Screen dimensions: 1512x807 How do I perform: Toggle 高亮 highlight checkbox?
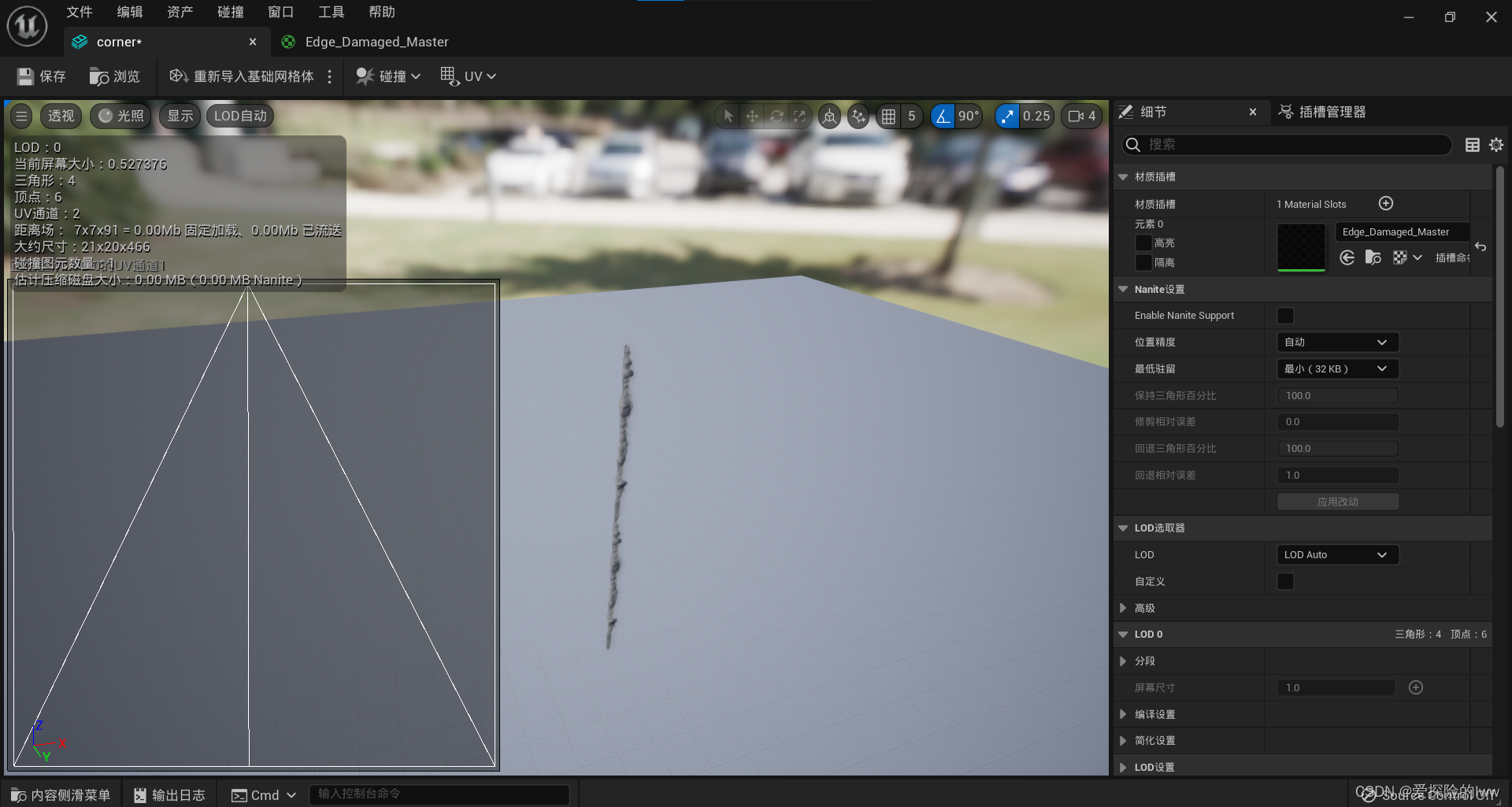(x=1143, y=243)
